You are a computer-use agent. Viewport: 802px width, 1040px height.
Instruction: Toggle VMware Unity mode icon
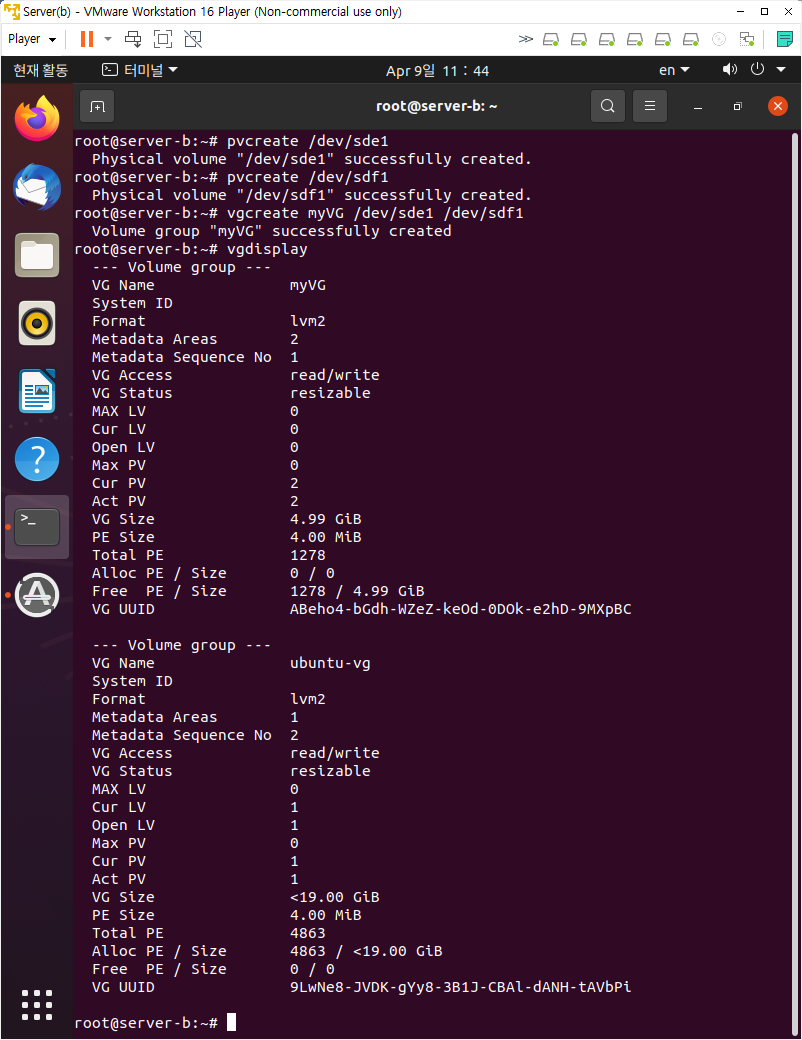193,39
